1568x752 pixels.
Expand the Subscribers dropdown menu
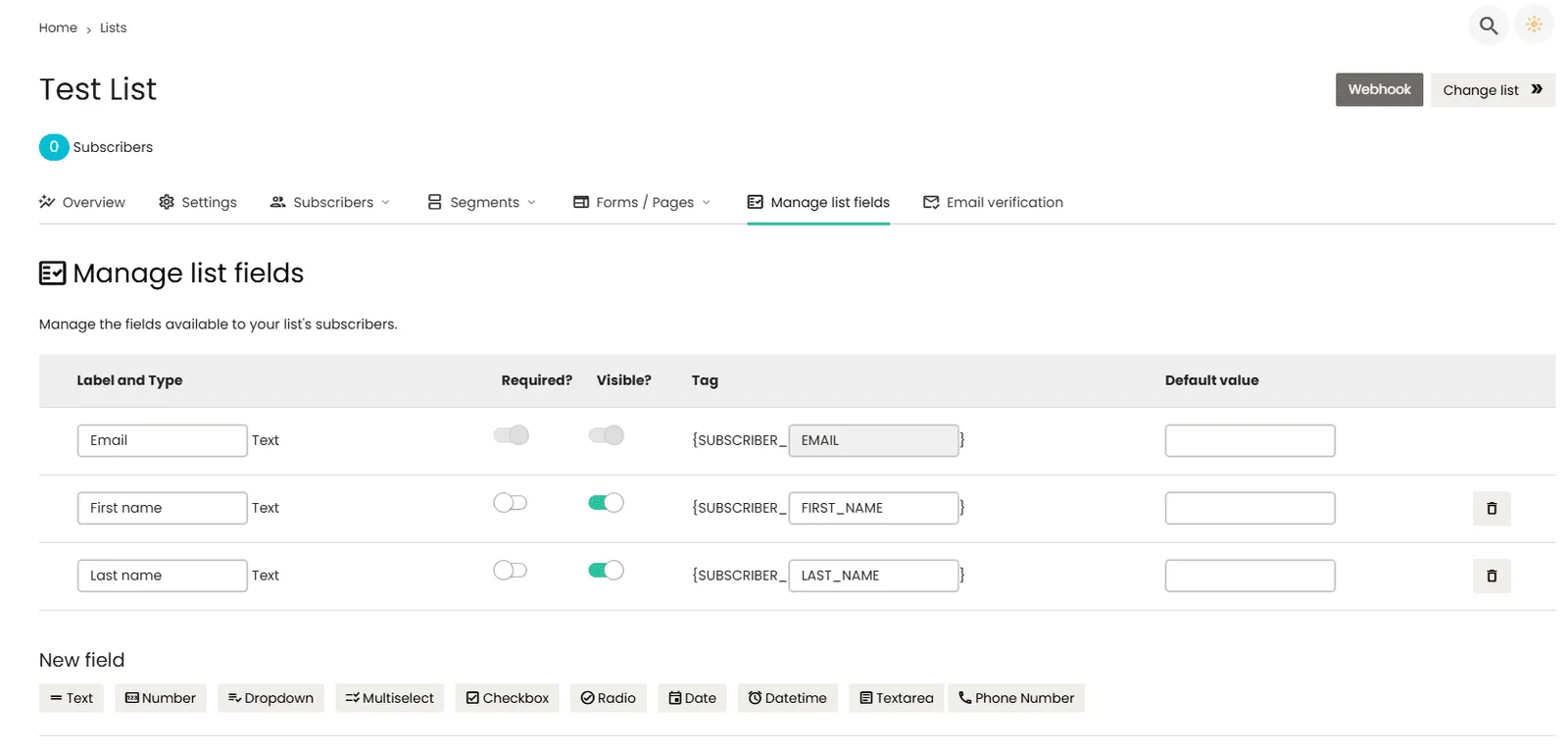pos(330,202)
